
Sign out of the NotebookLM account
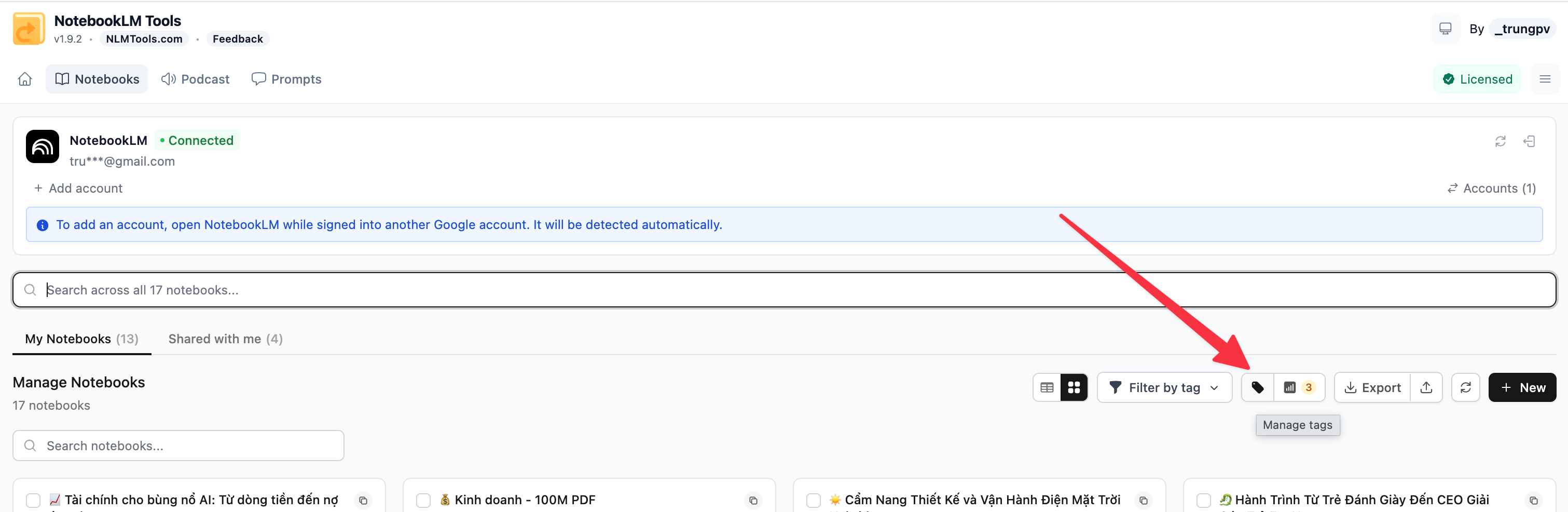[1529, 141]
